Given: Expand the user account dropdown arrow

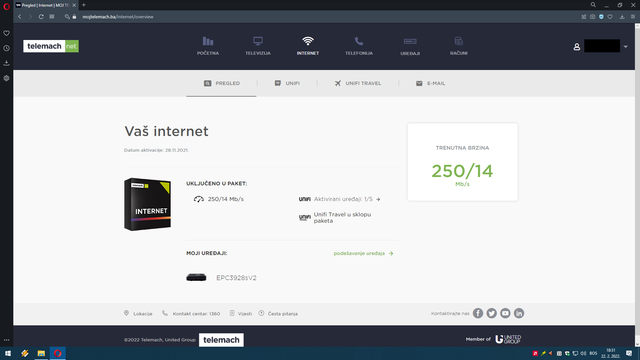Looking at the screenshot, I should pos(625,47).
